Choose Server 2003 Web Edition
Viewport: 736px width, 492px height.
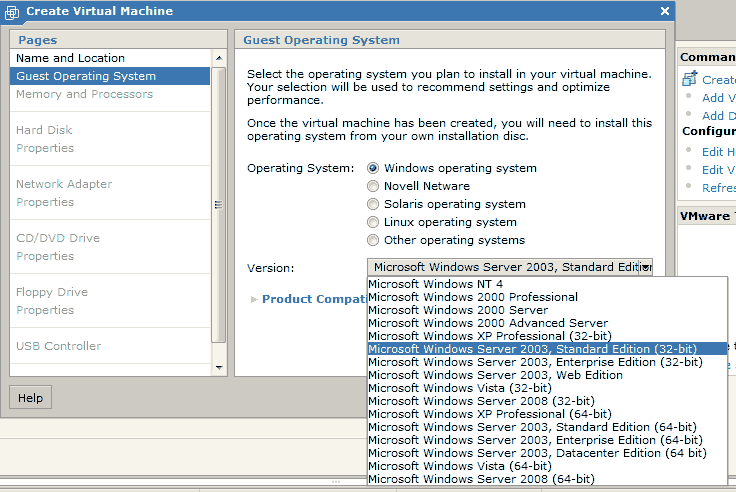(547, 375)
